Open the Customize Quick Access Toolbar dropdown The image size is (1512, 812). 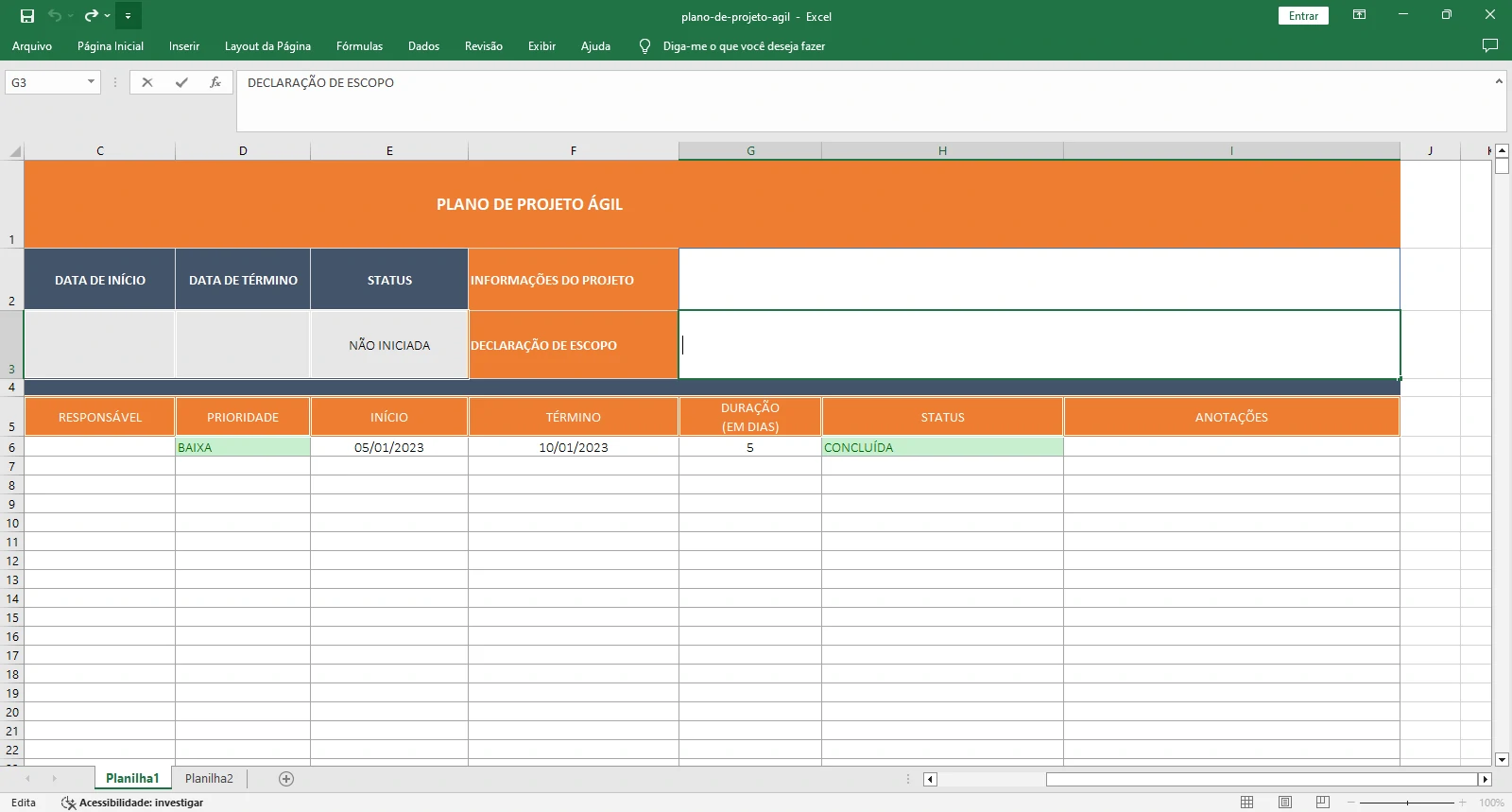pos(128,16)
